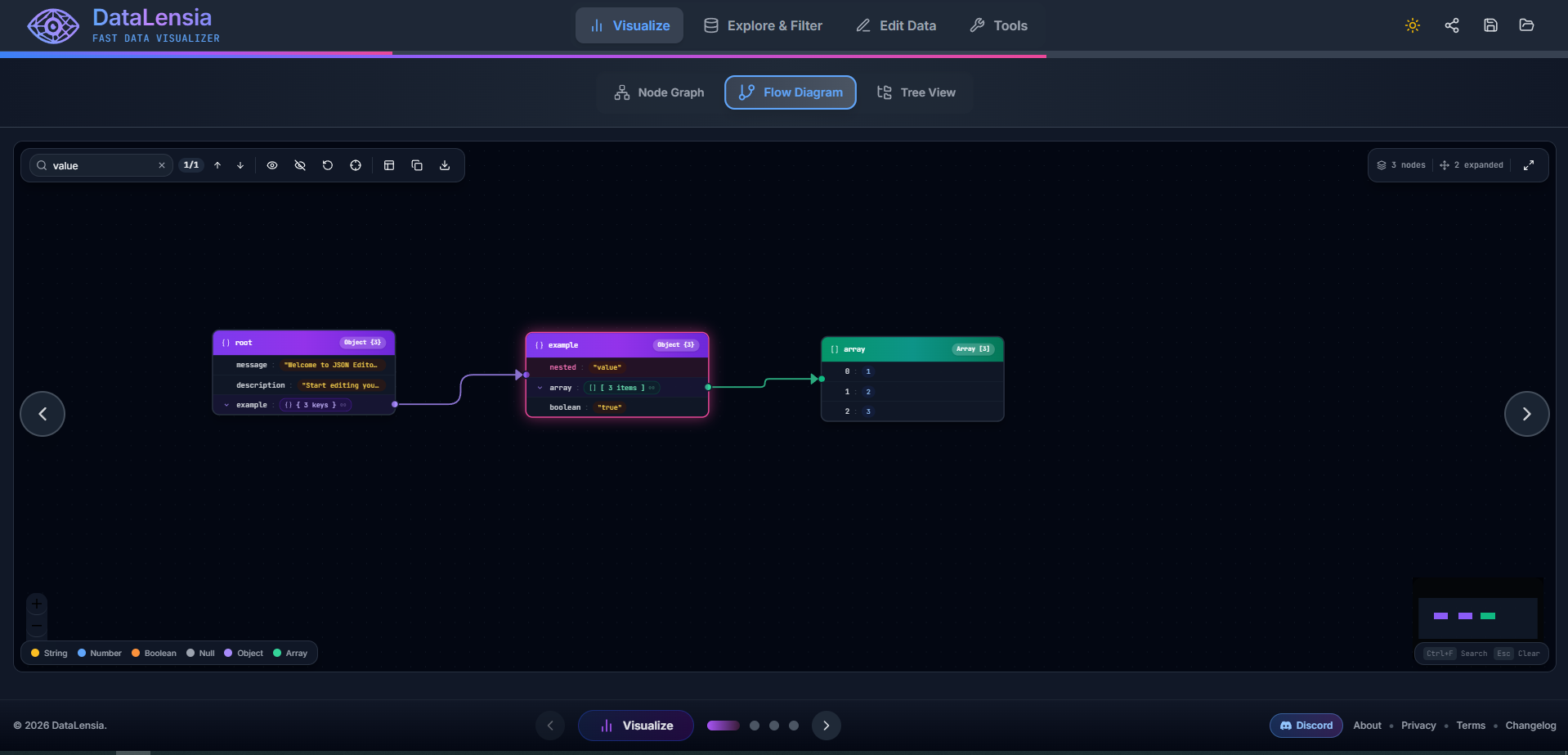Clear the value search field
This screenshot has width=1568, height=755.
click(x=162, y=165)
